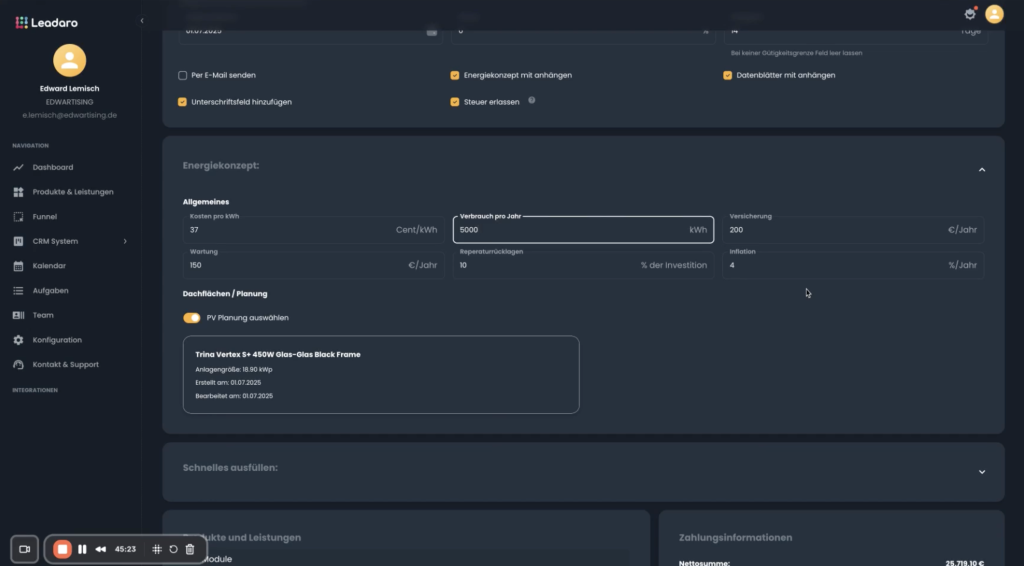Click the Konfiguration gear icon

point(18,340)
